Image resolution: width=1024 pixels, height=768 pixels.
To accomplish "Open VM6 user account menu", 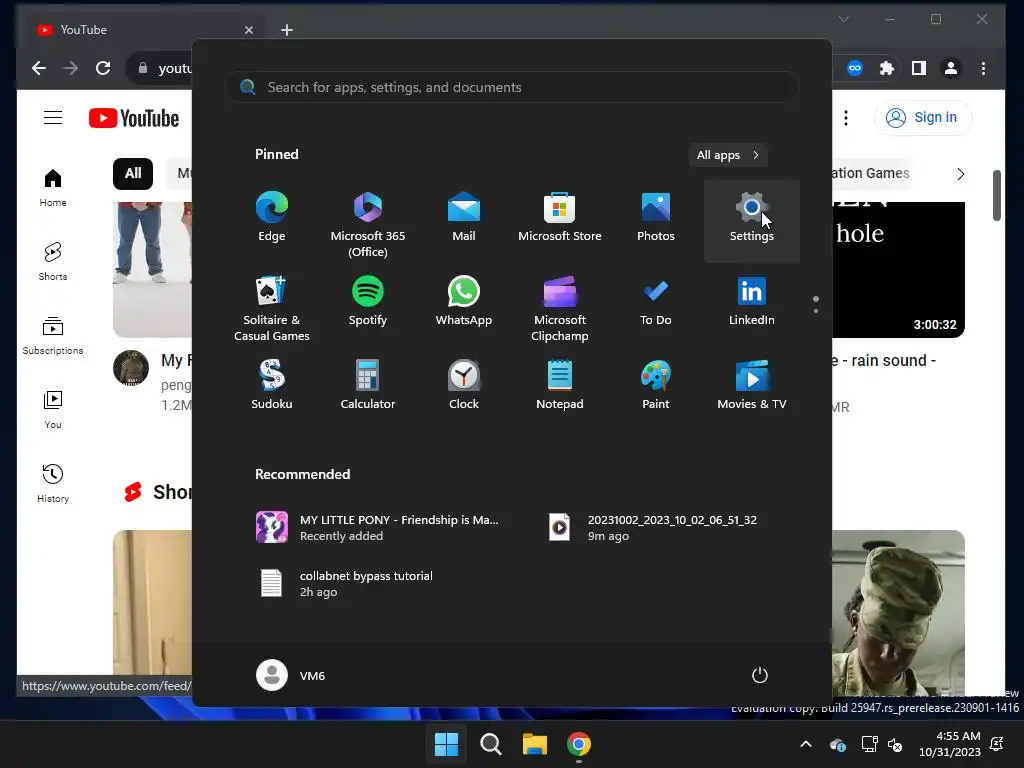I will (291, 675).
